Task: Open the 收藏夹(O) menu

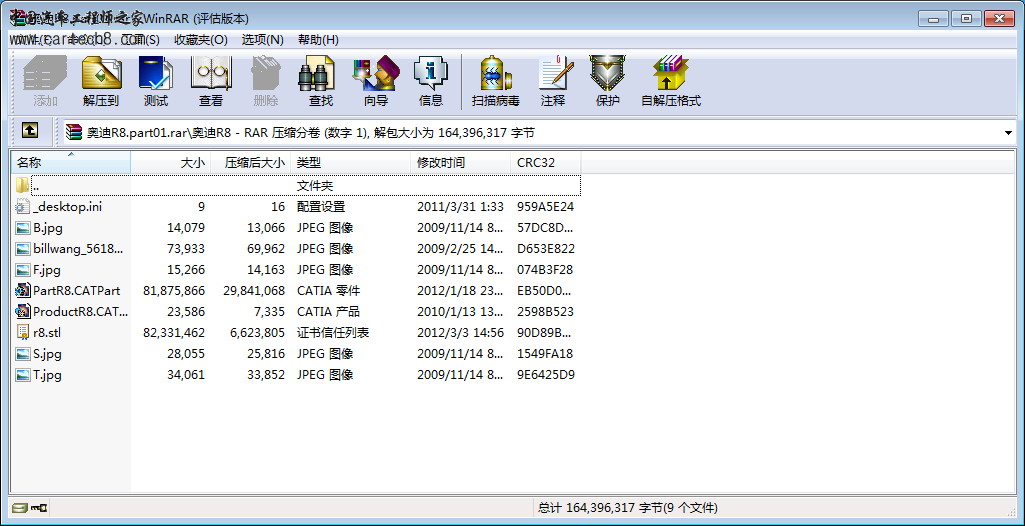Action: [x=200, y=40]
